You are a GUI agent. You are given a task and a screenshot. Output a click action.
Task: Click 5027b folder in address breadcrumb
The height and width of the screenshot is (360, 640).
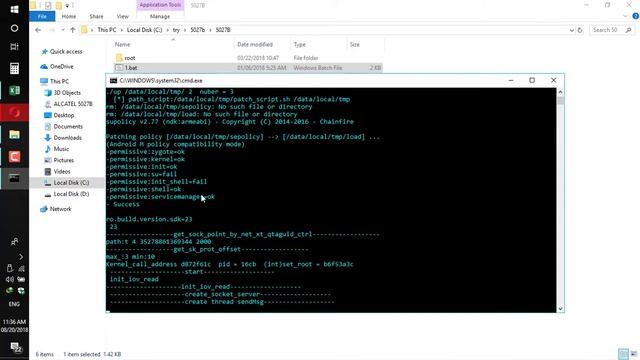(198, 30)
